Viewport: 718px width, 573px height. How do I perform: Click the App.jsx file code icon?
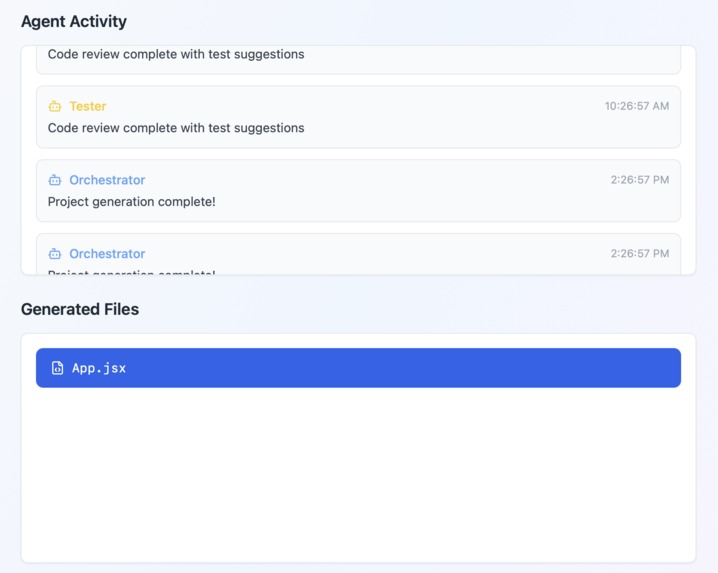[x=57, y=368]
